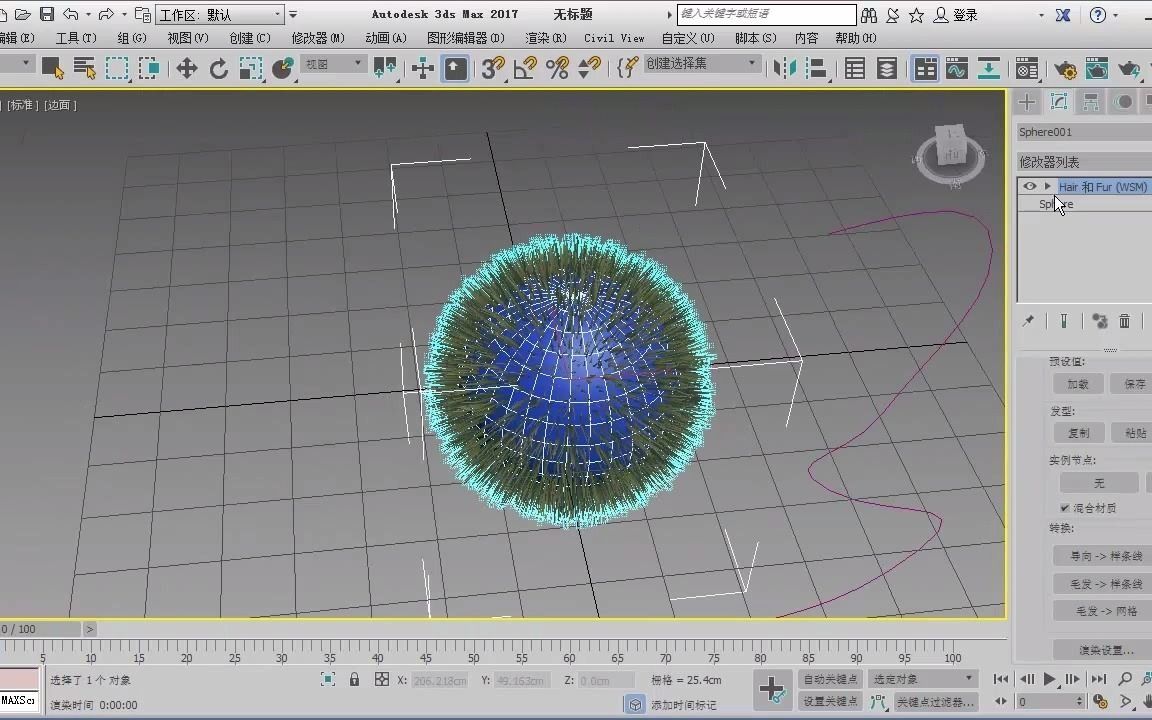Open the 工作区: 默认 workspace dropdown
1152x720 pixels.
(x=220, y=15)
